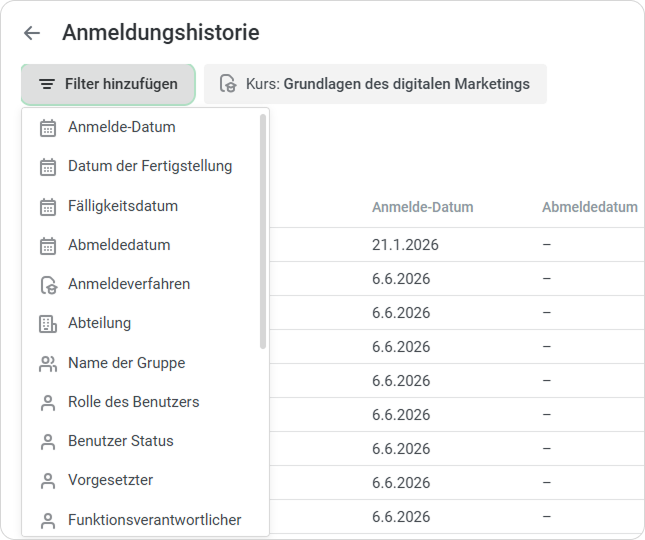This screenshot has width=645, height=540.
Task: Select Name der Gruppe filter
Action: (x=142, y=363)
